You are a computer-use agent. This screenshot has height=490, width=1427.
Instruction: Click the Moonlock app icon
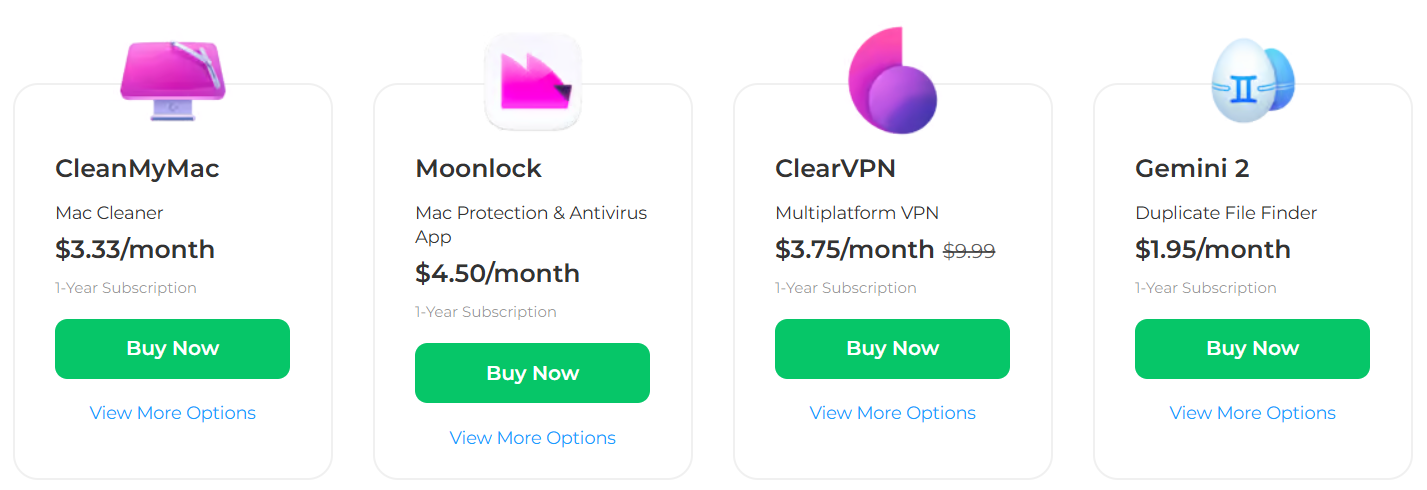click(x=533, y=82)
